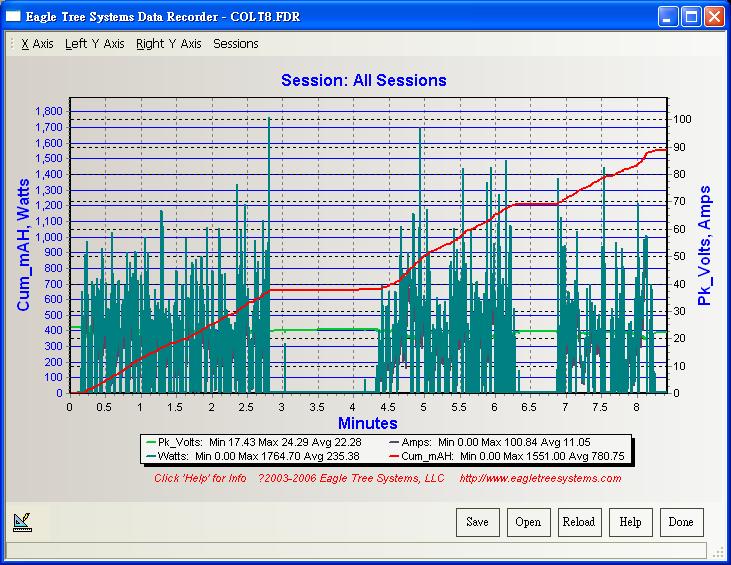This screenshot has width=731, height=565.
Task: Open the X Axis menu
Action: [37, 44]
